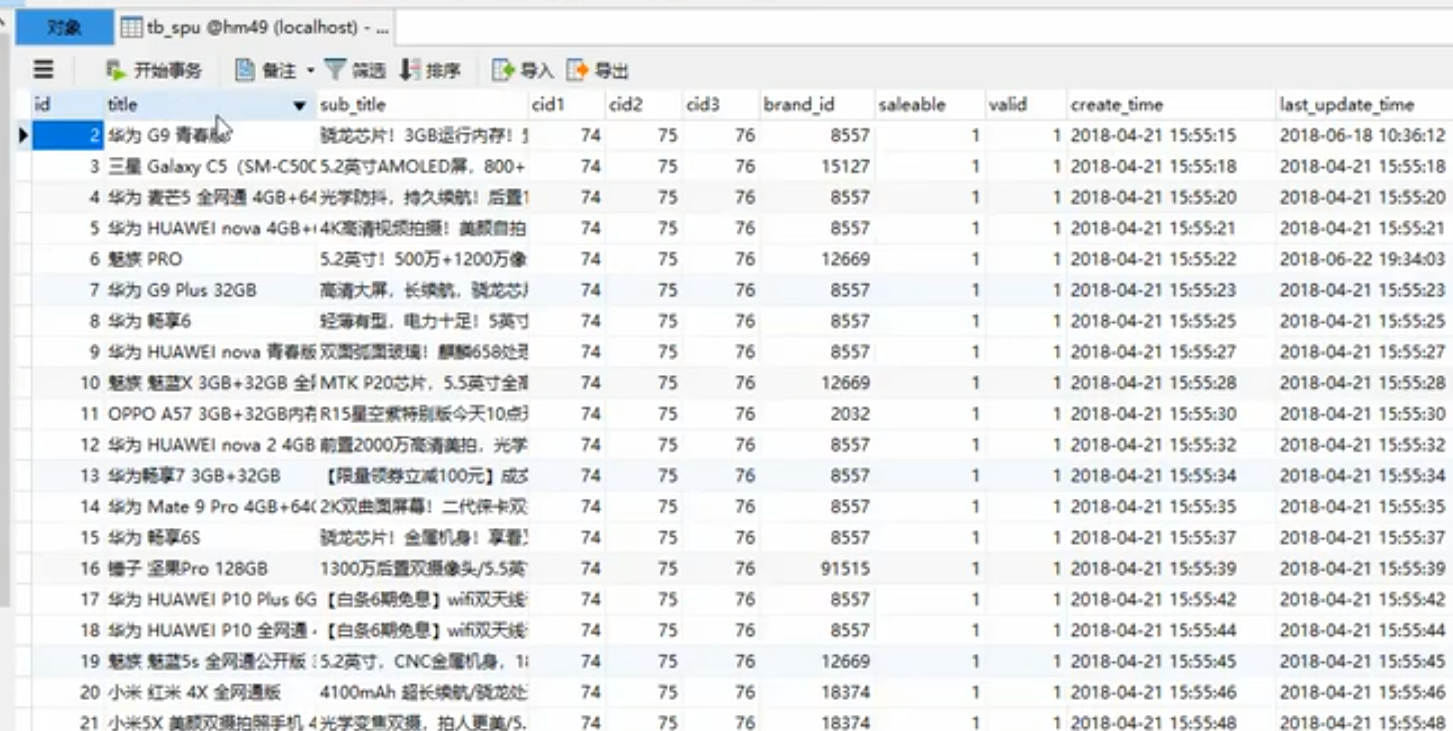This screenshot has height=731, width=1453.
Task: Select the sub_title cell '1300万后置双摄像头'
Action: coord(422,568)
